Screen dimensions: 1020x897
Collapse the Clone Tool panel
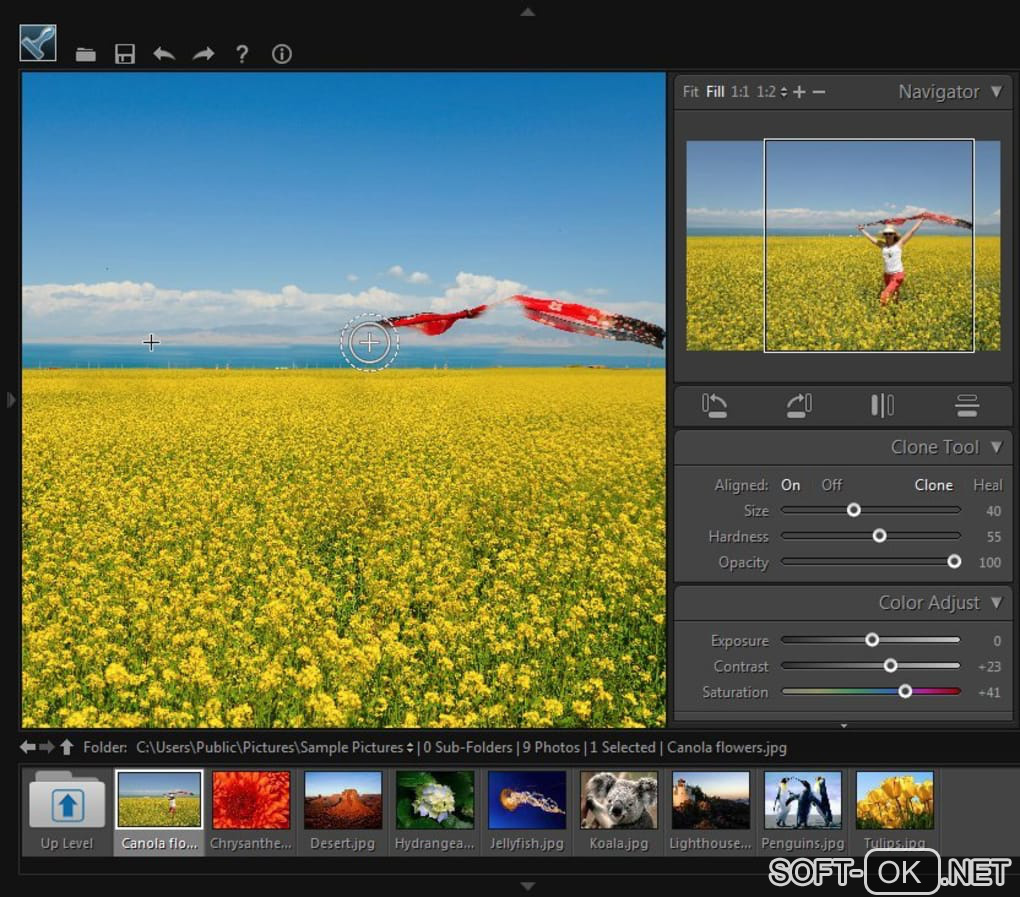click(995, 447)
